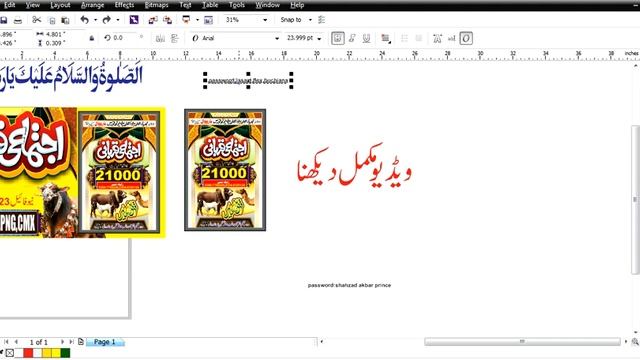Image resolution: width=640 pixels, height=360 pixels.
Task: Open the Options icon beside Snap to
Action: (x=322, y=20)
